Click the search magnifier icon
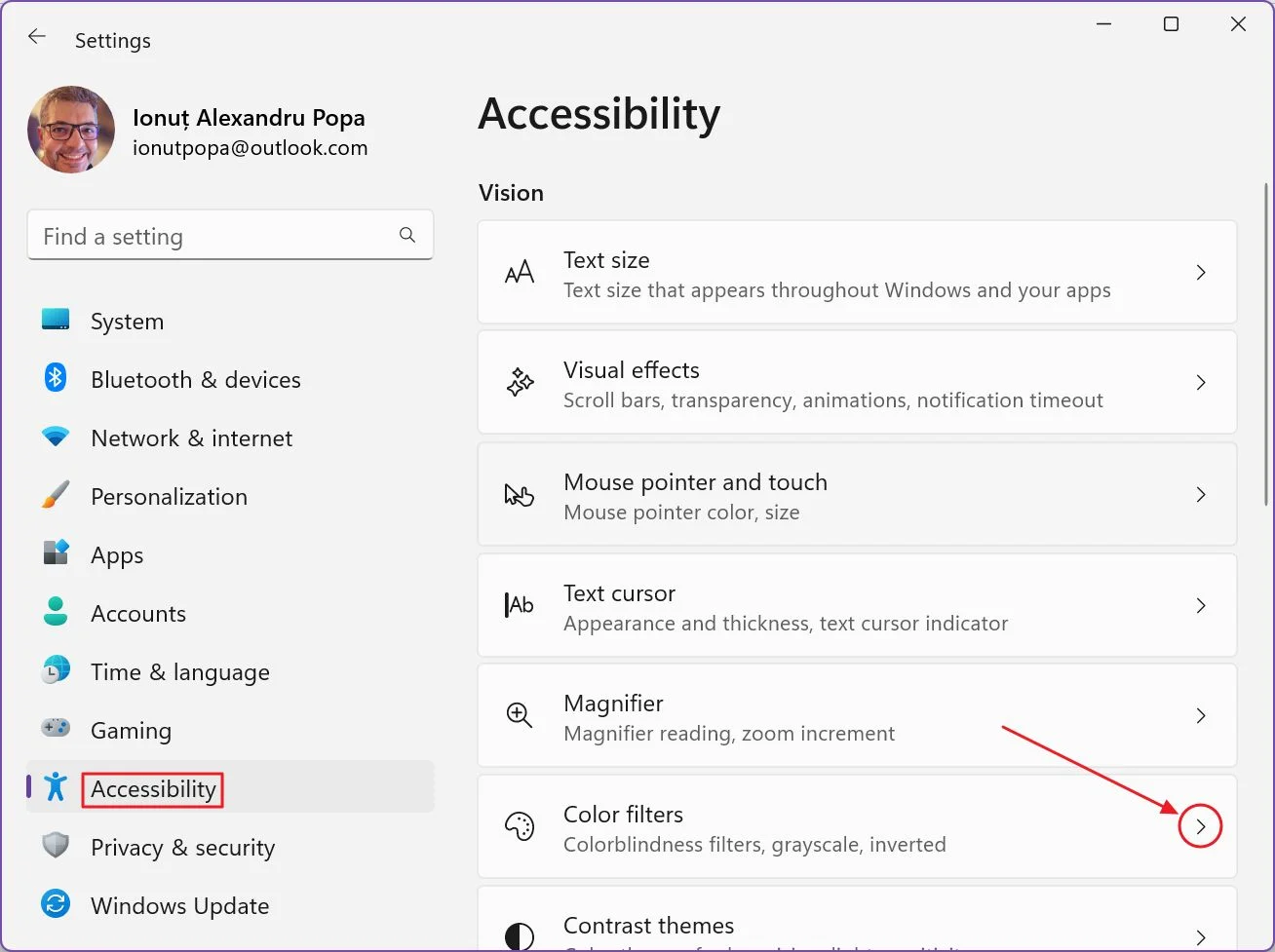This screenshot has height=952, width=1275. click(407, 235)
